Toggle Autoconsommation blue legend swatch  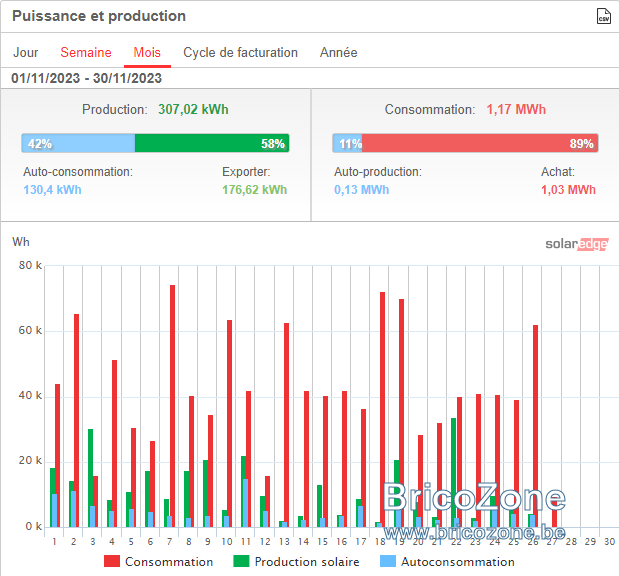pyautogui.click(x=388, y=561)
